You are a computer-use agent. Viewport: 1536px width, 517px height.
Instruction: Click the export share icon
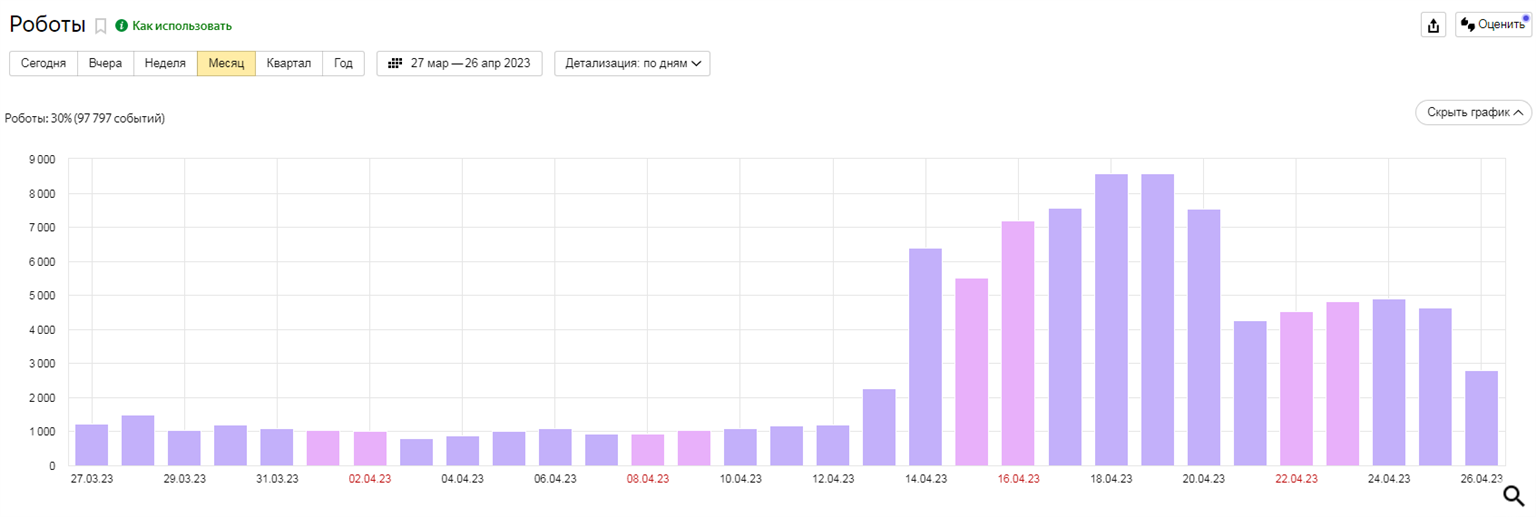(x=1433, y=25)
